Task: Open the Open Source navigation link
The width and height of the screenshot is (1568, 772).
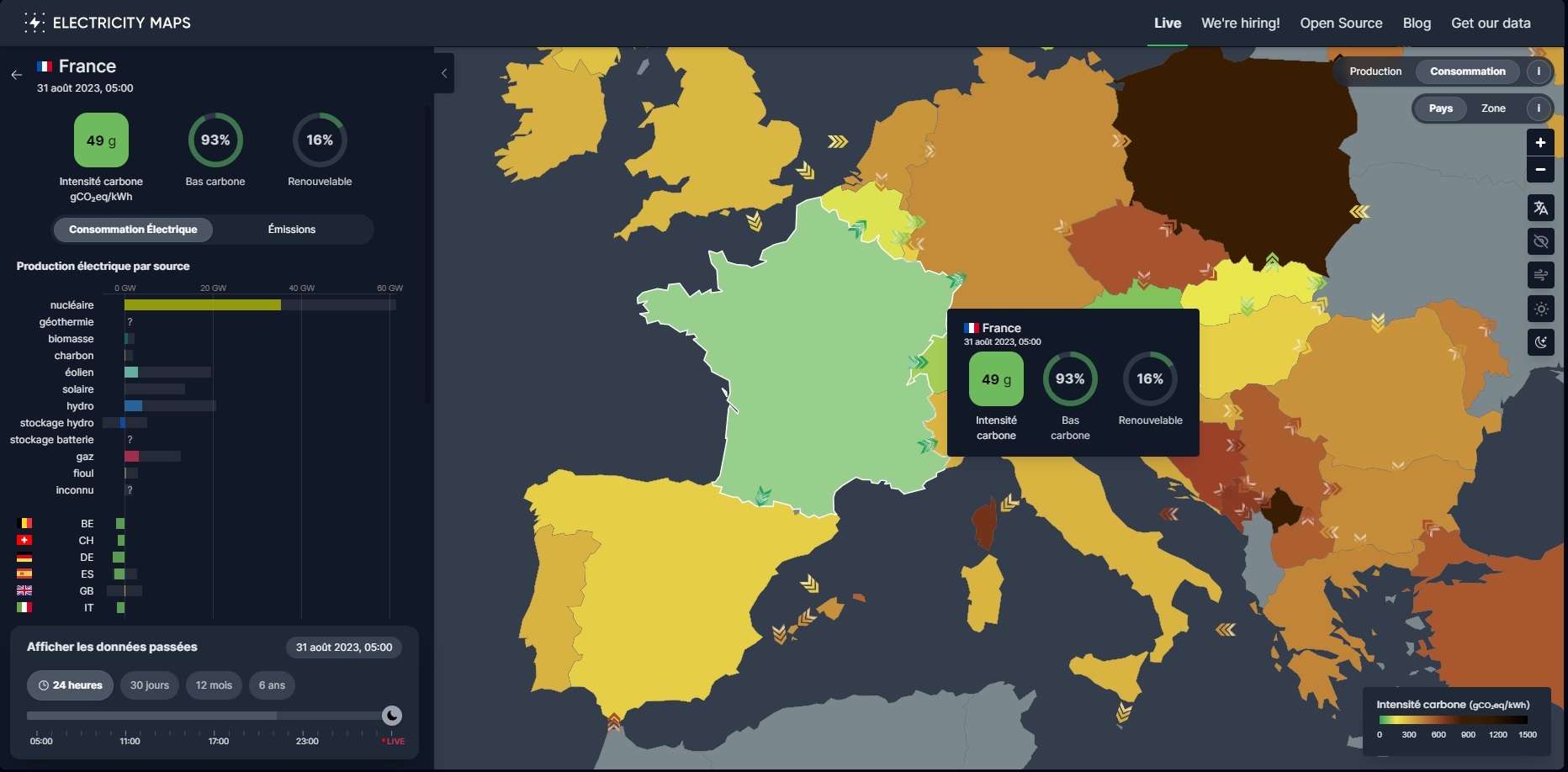Action: 1341,24
